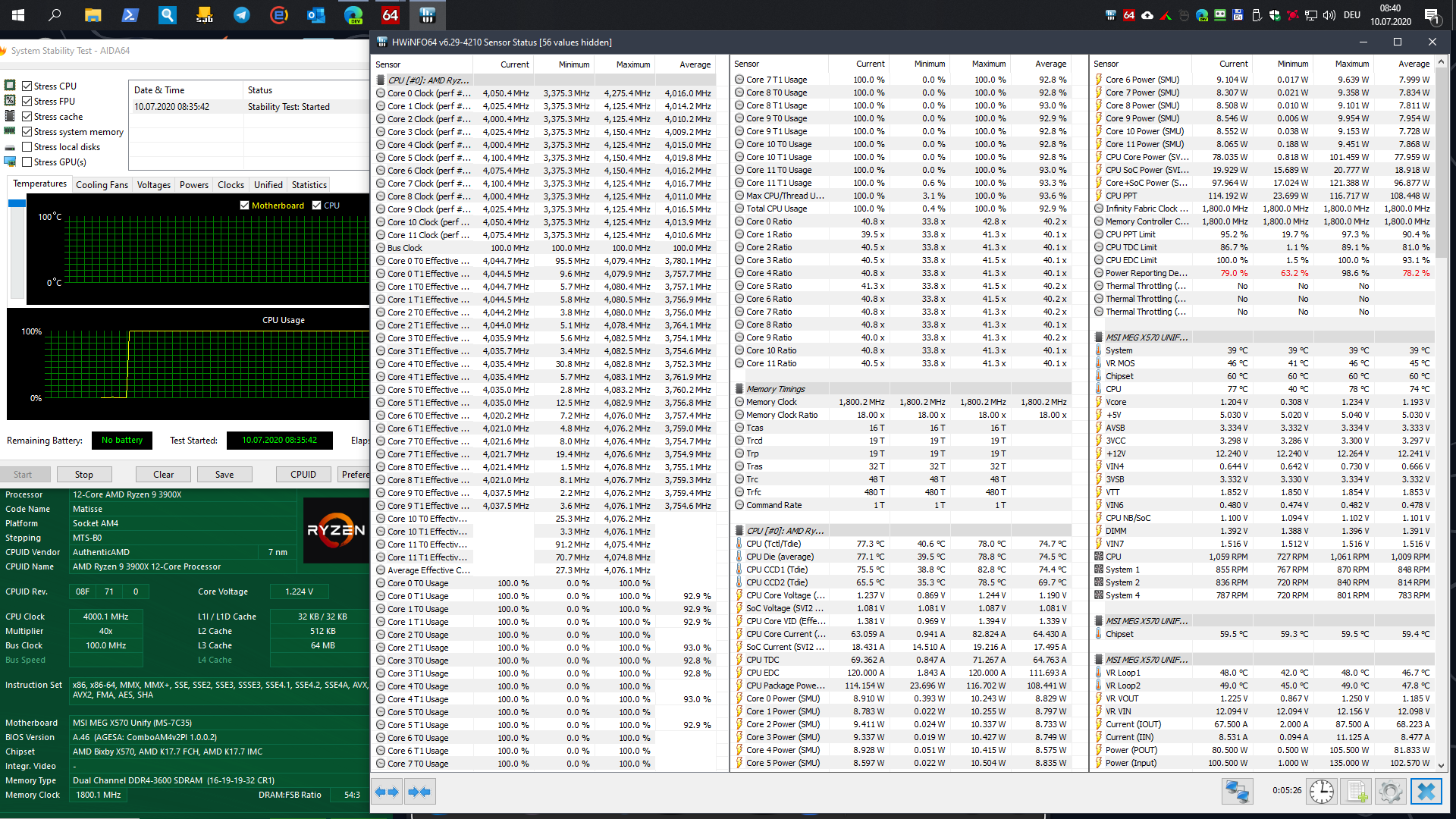The width and height of the screenshot is (1456, 819).
Task: Switch to the Cooling Fans tab
Action: (x=102, y=185)
